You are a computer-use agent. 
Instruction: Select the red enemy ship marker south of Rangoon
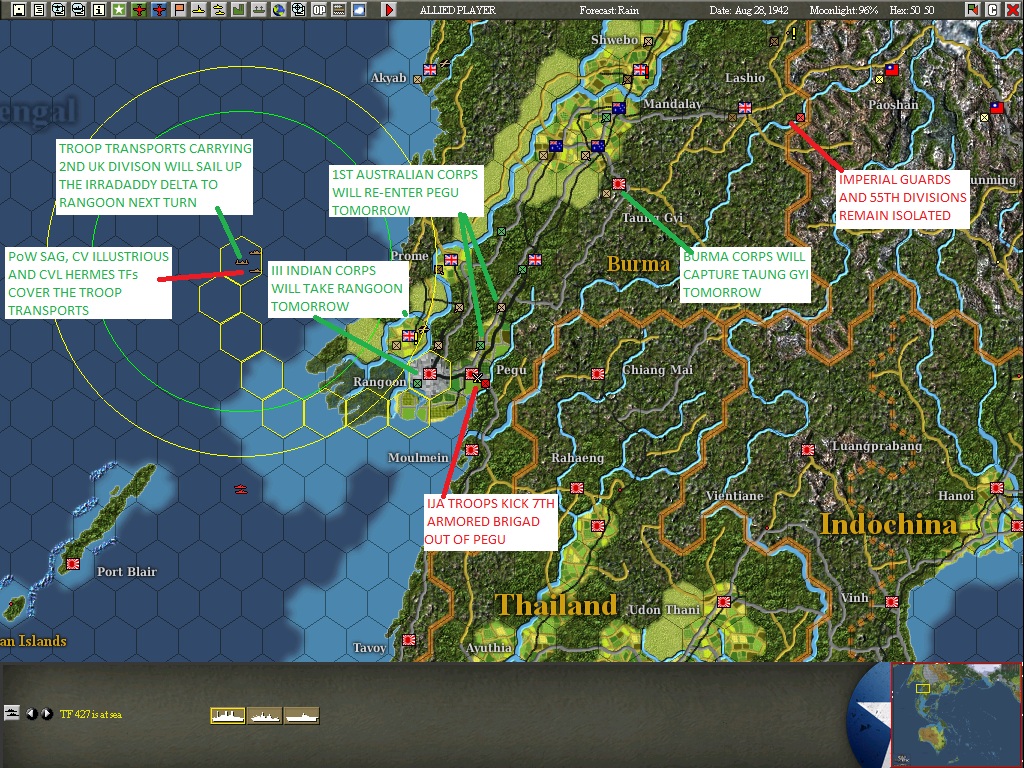point(240,488)
